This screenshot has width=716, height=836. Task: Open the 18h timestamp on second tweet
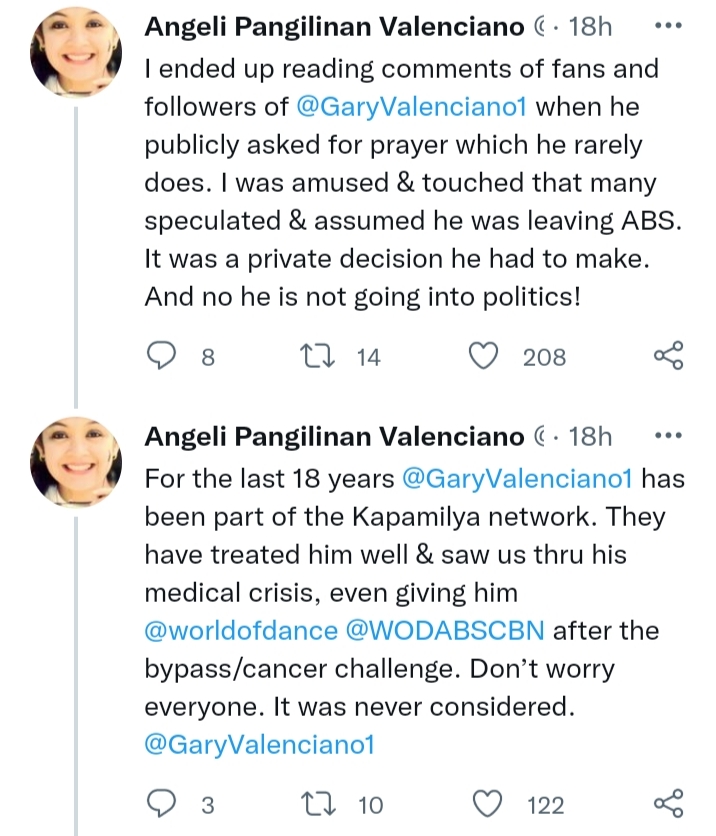[590, 437]
